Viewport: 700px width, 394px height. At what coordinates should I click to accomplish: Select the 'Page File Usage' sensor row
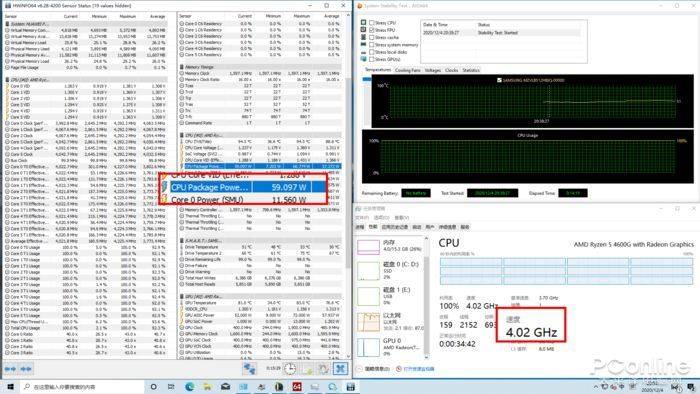point(85,67)
